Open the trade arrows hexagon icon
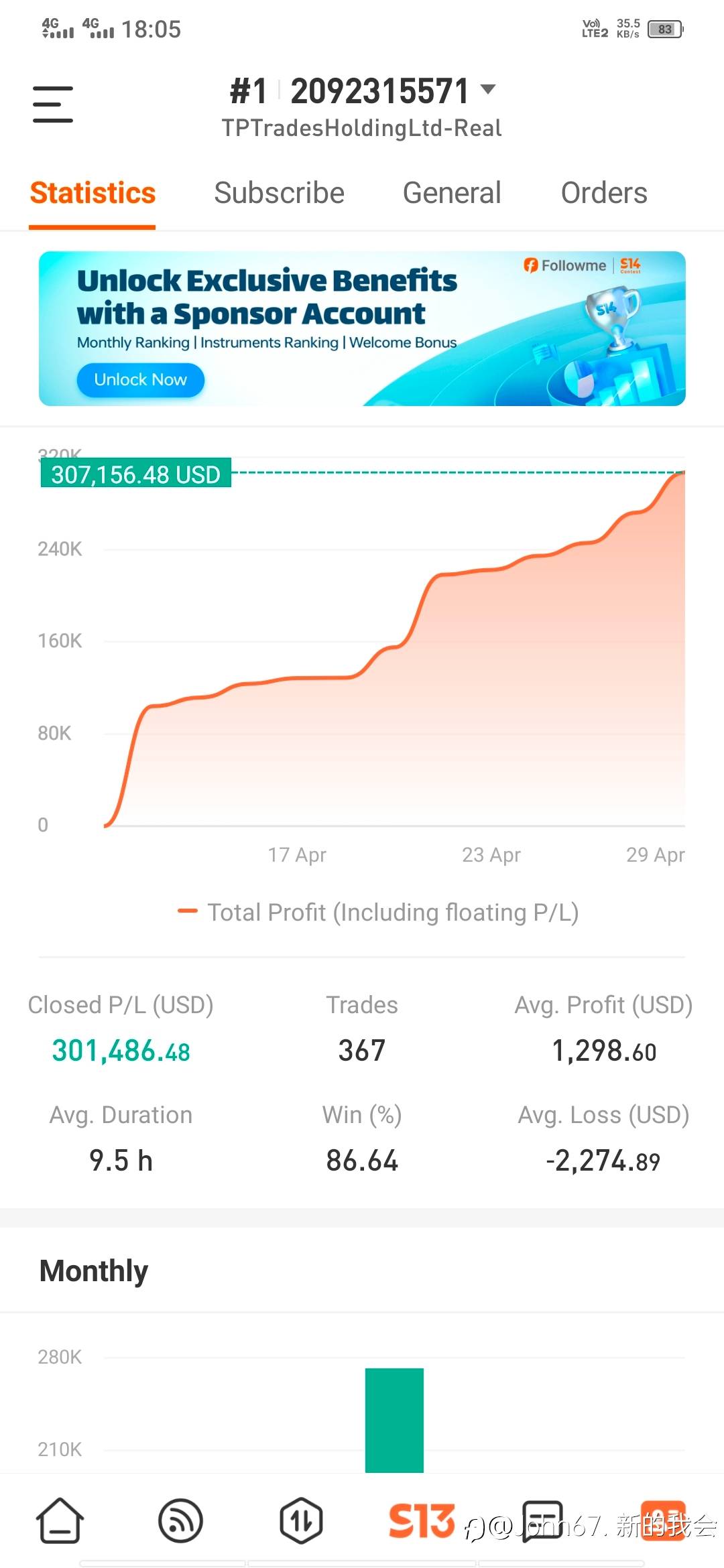 (x=301, y=1520)
